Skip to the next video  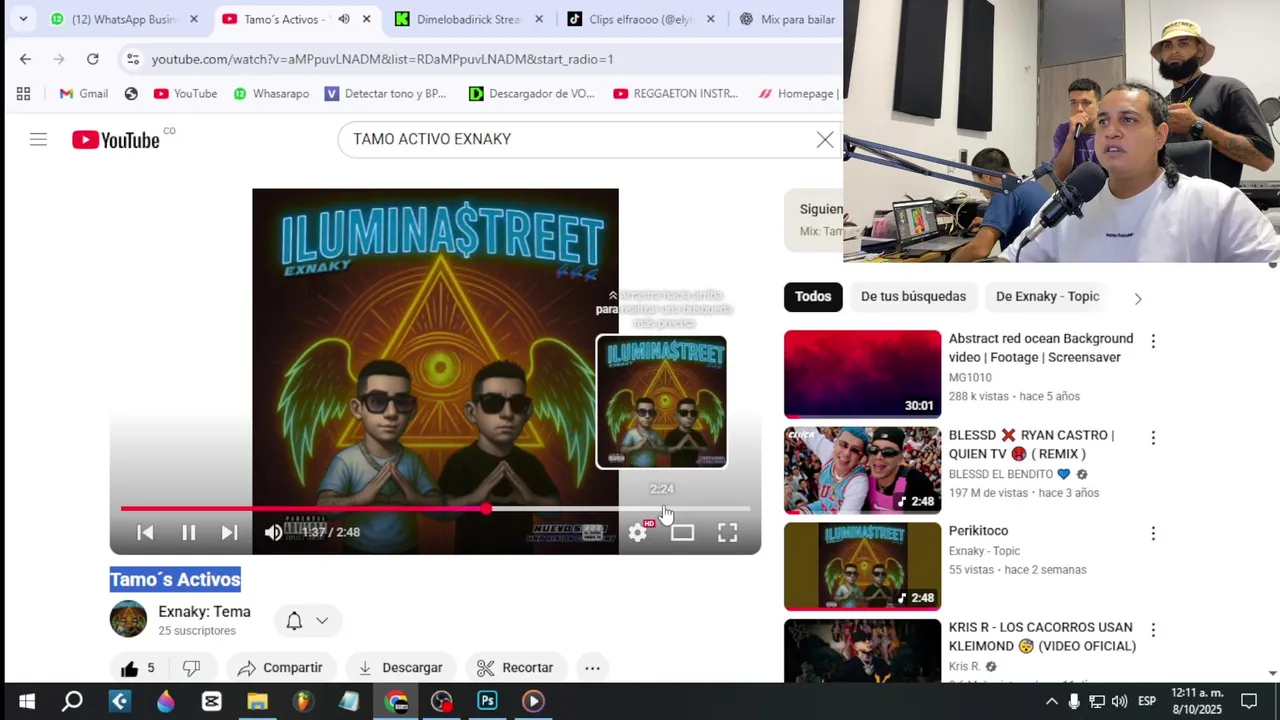point(229,533)
